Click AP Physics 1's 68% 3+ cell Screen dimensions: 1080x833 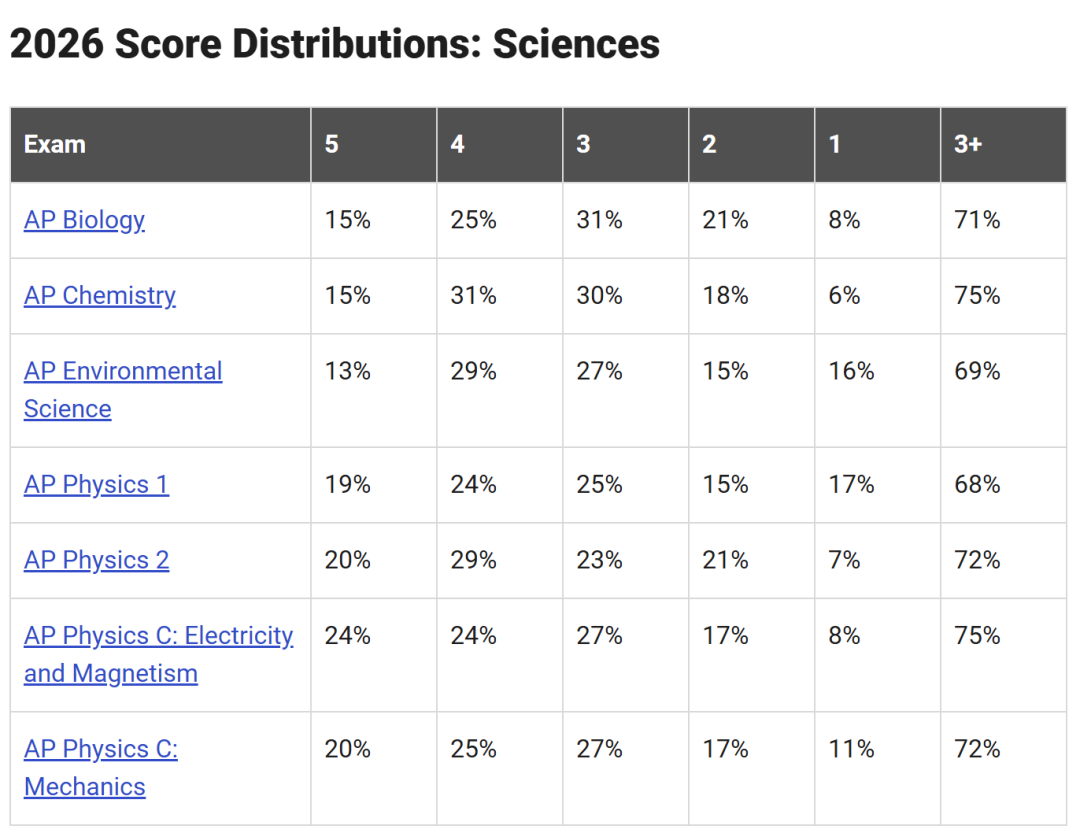pos(1004,485)
